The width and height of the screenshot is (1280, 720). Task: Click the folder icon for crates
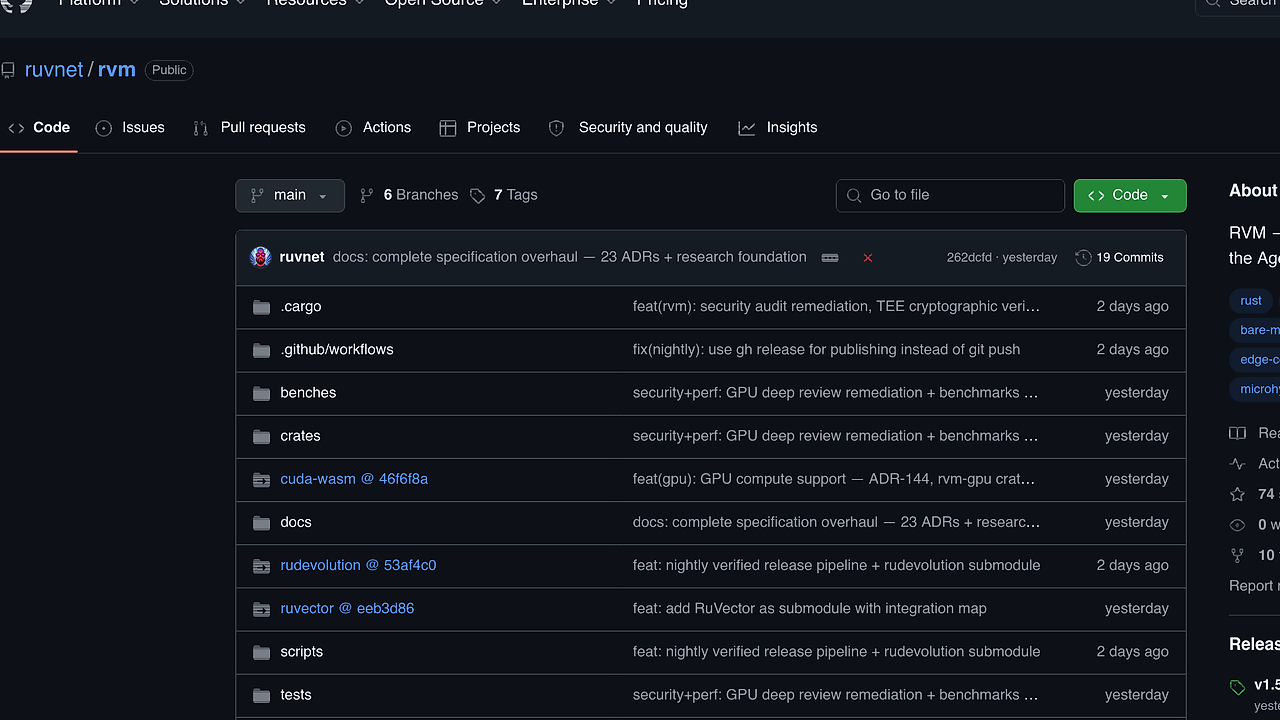pos(262,436)
